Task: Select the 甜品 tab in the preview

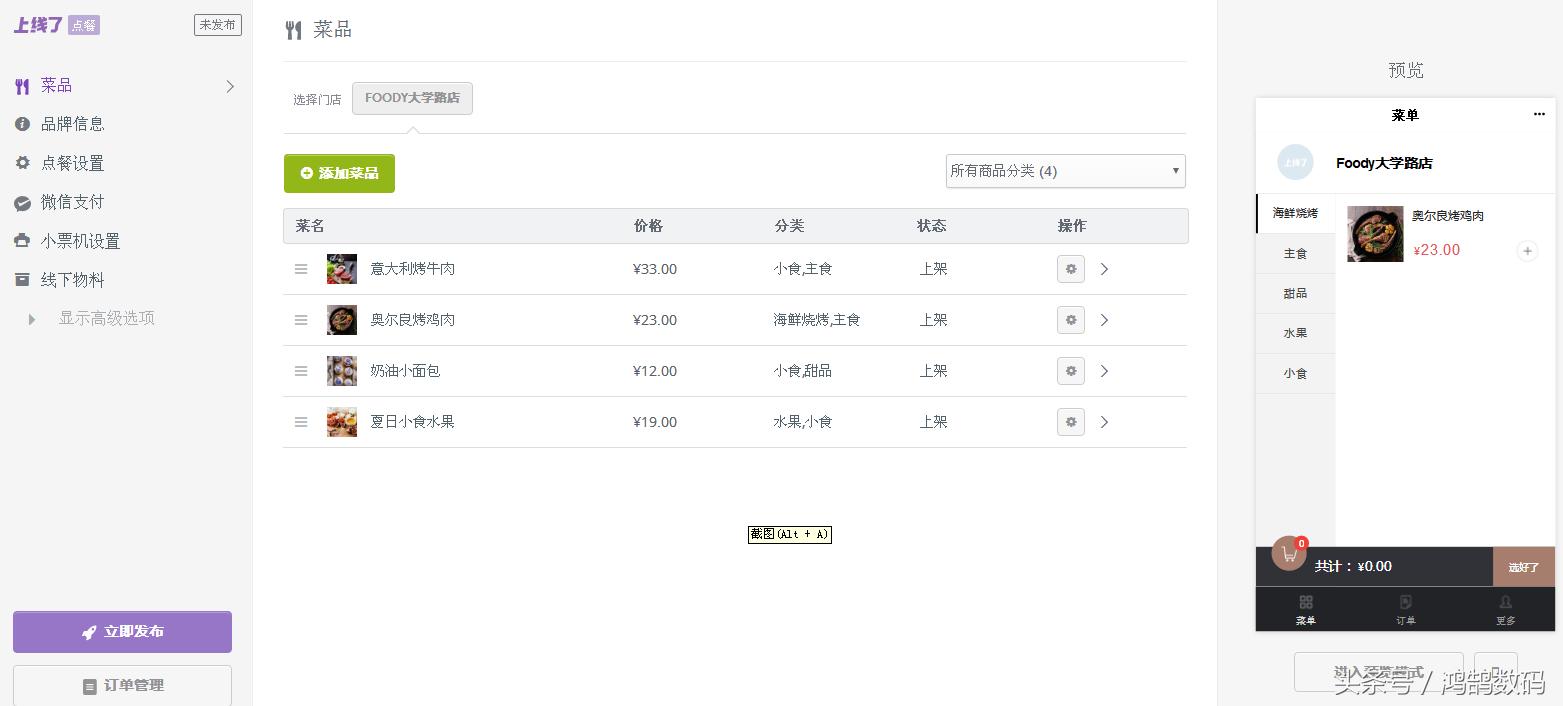Action: pyautogui.click(x=1295, y=293)
